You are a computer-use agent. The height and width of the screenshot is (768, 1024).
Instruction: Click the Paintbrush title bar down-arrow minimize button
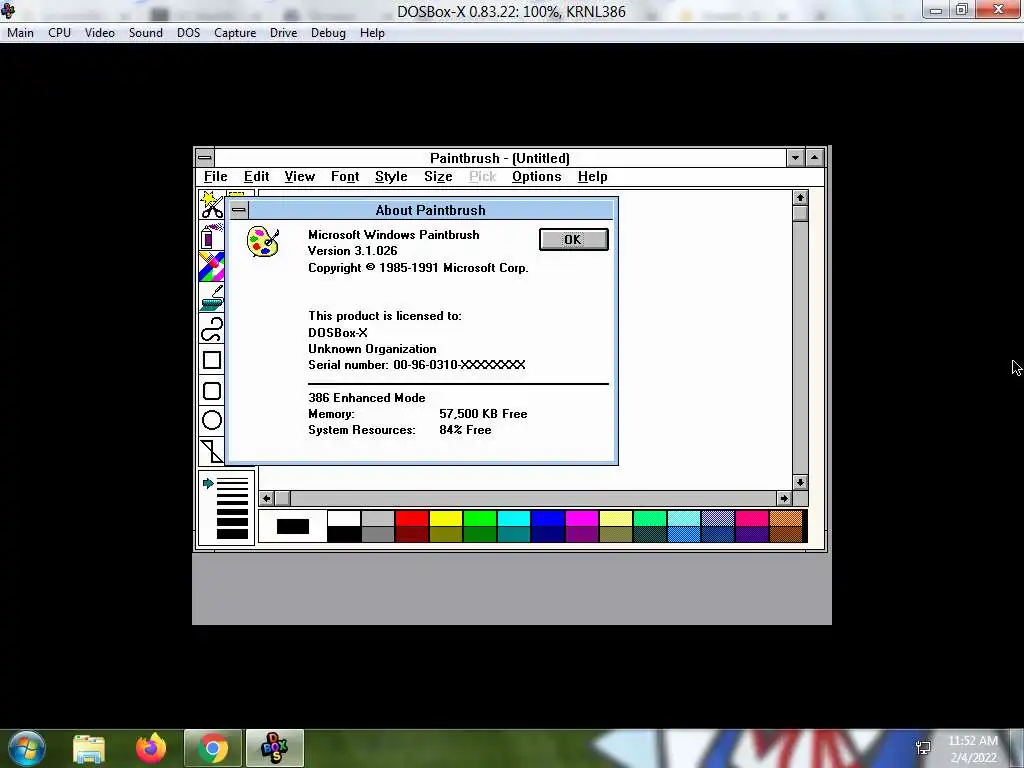point(795,157)
